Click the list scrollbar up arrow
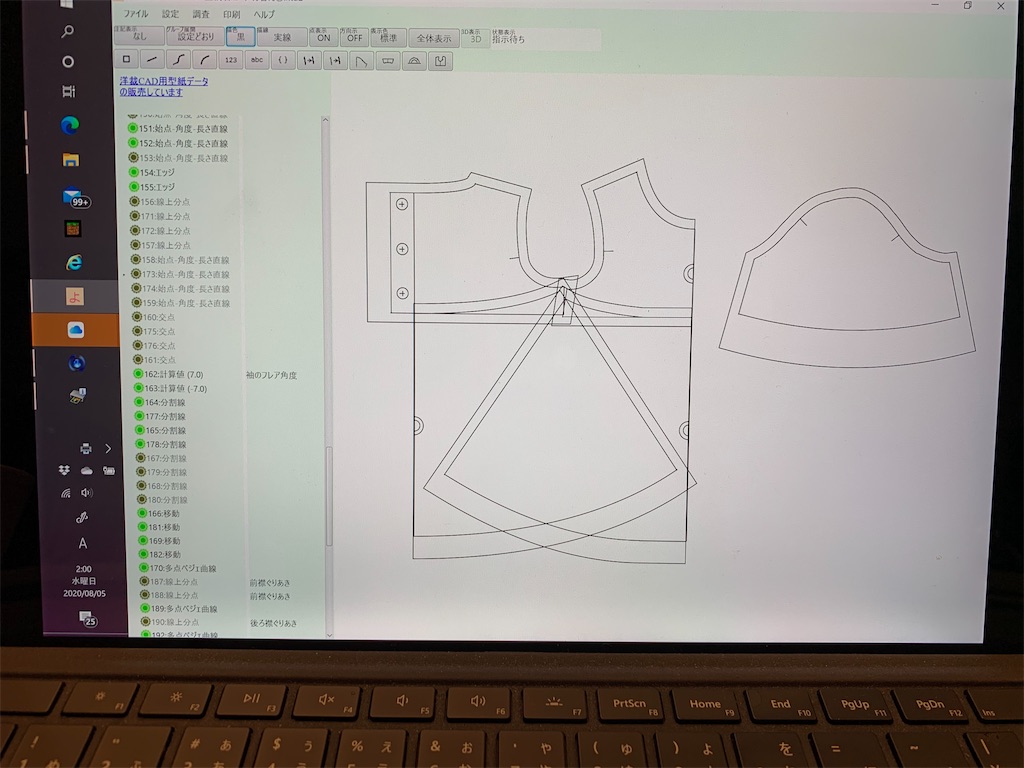Screen dimensions: 1024x768 325,120
